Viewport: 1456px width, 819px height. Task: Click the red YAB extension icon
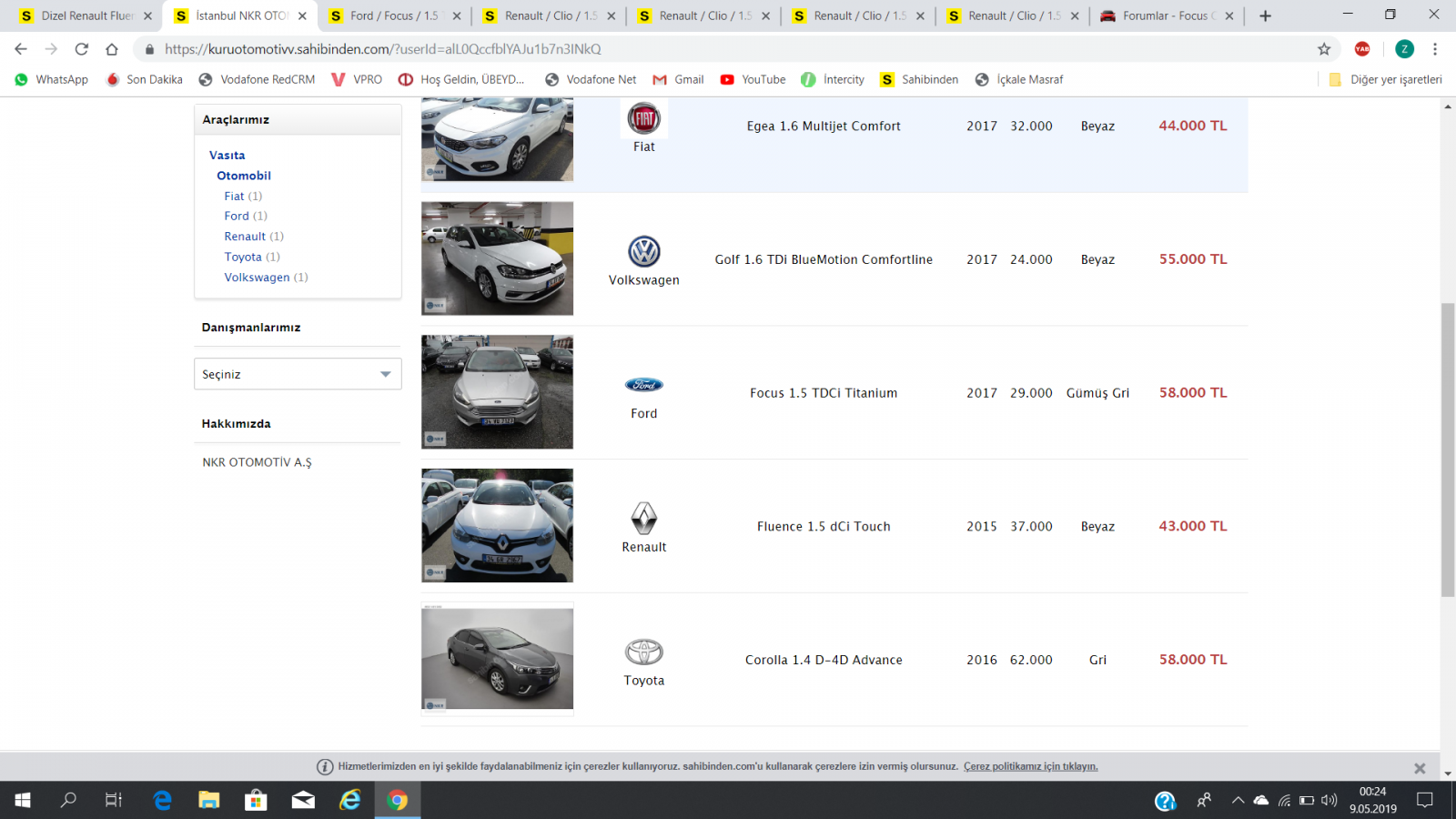click(x=1362, y=49)
